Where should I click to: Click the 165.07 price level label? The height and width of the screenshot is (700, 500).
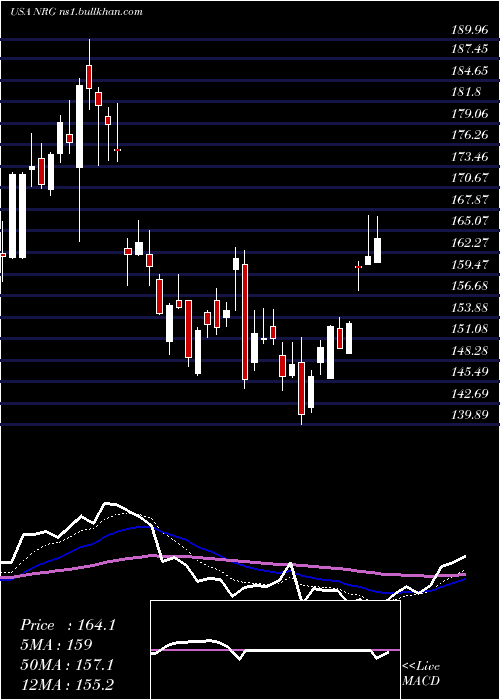click(469, 221)
